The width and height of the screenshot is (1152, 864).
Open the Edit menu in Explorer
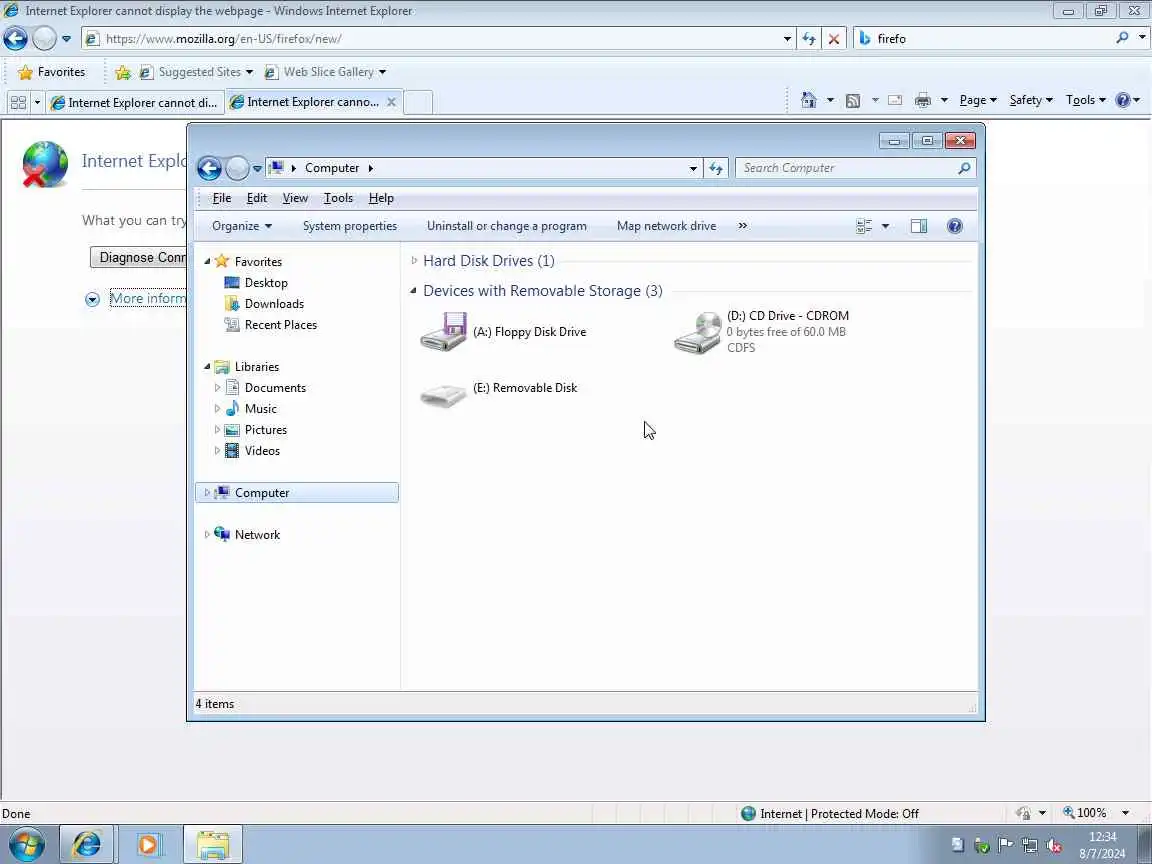pyautogui.click(x=256, y=198)
